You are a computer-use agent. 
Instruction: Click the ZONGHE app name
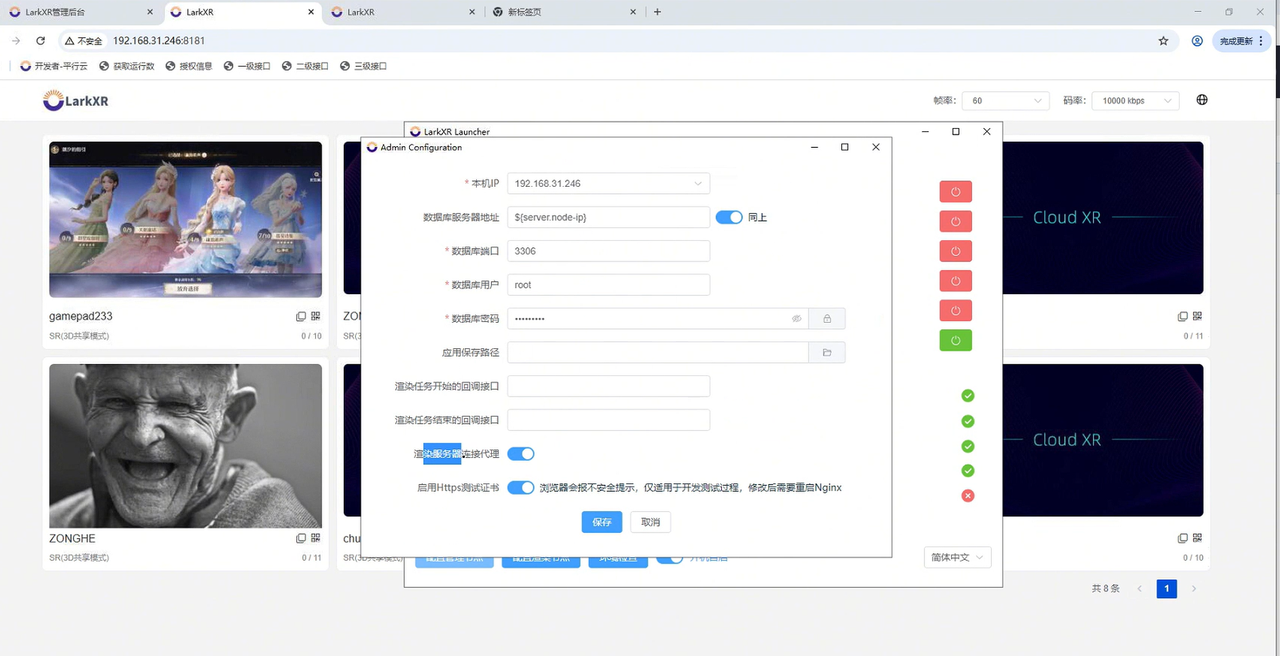click(72, 538)
